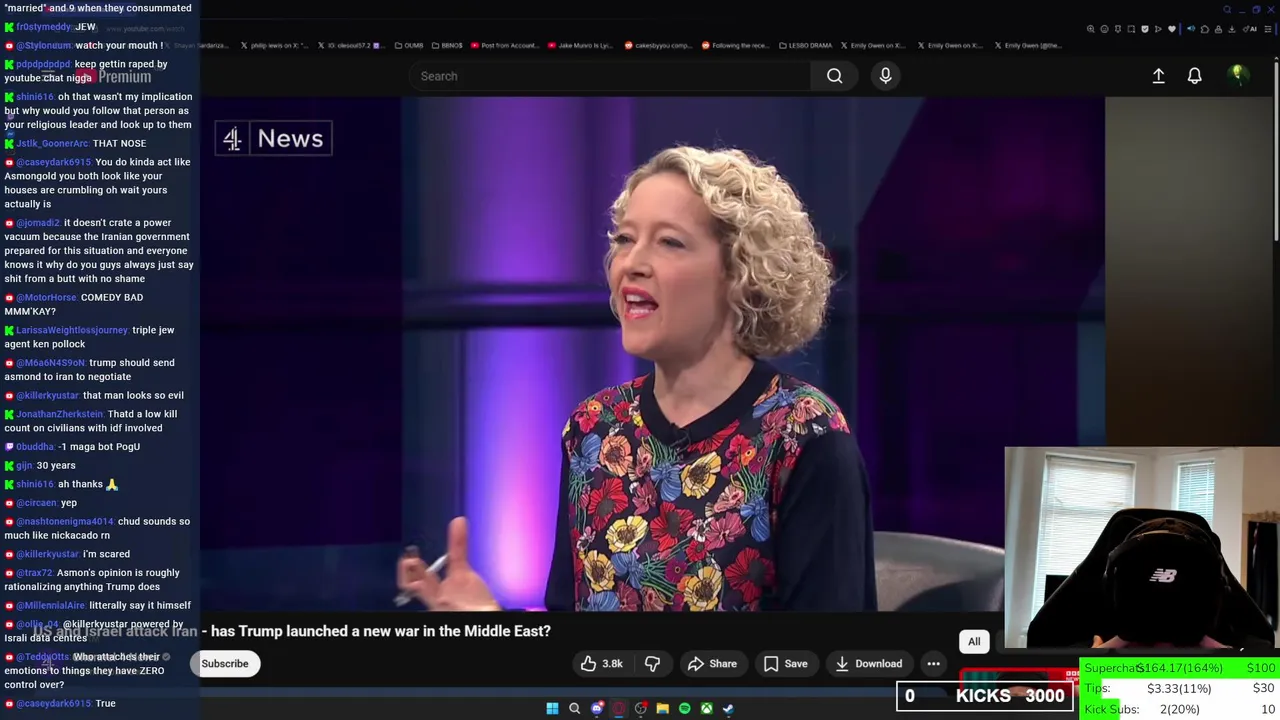
Task: Open 'Following the rece...' bookmark
Action: [735, 45]
